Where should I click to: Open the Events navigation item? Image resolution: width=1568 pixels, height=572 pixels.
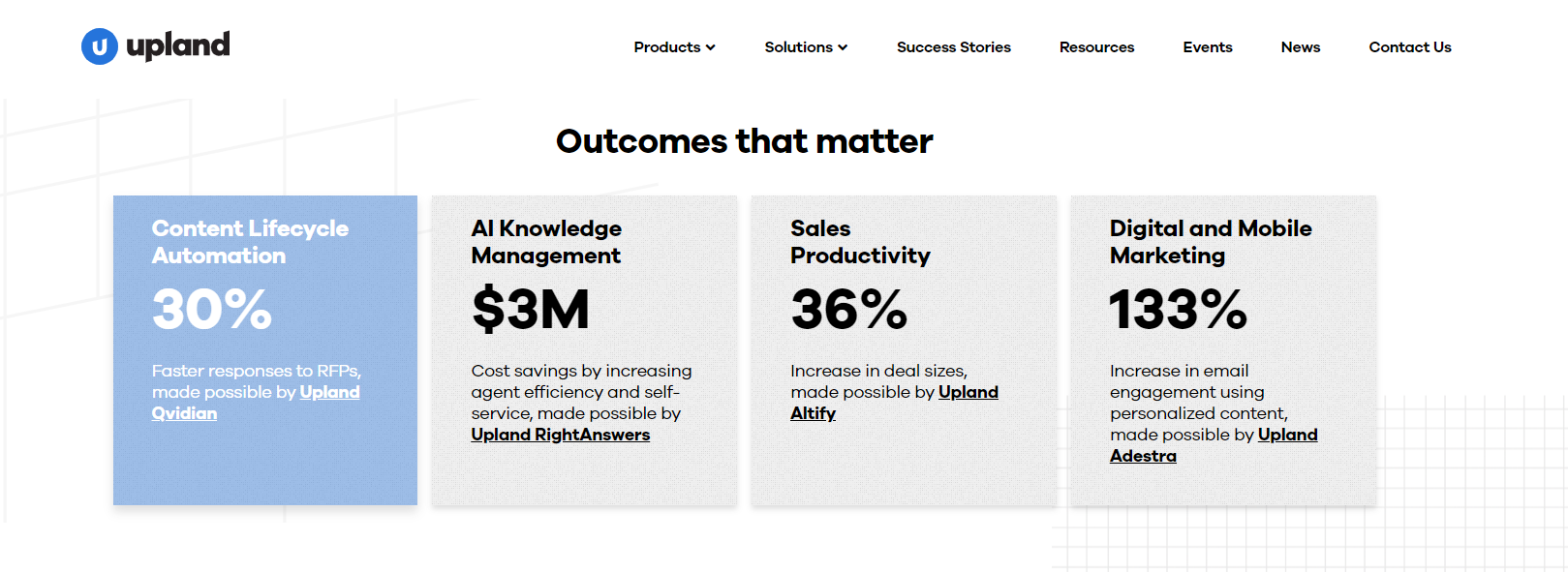1207,46
